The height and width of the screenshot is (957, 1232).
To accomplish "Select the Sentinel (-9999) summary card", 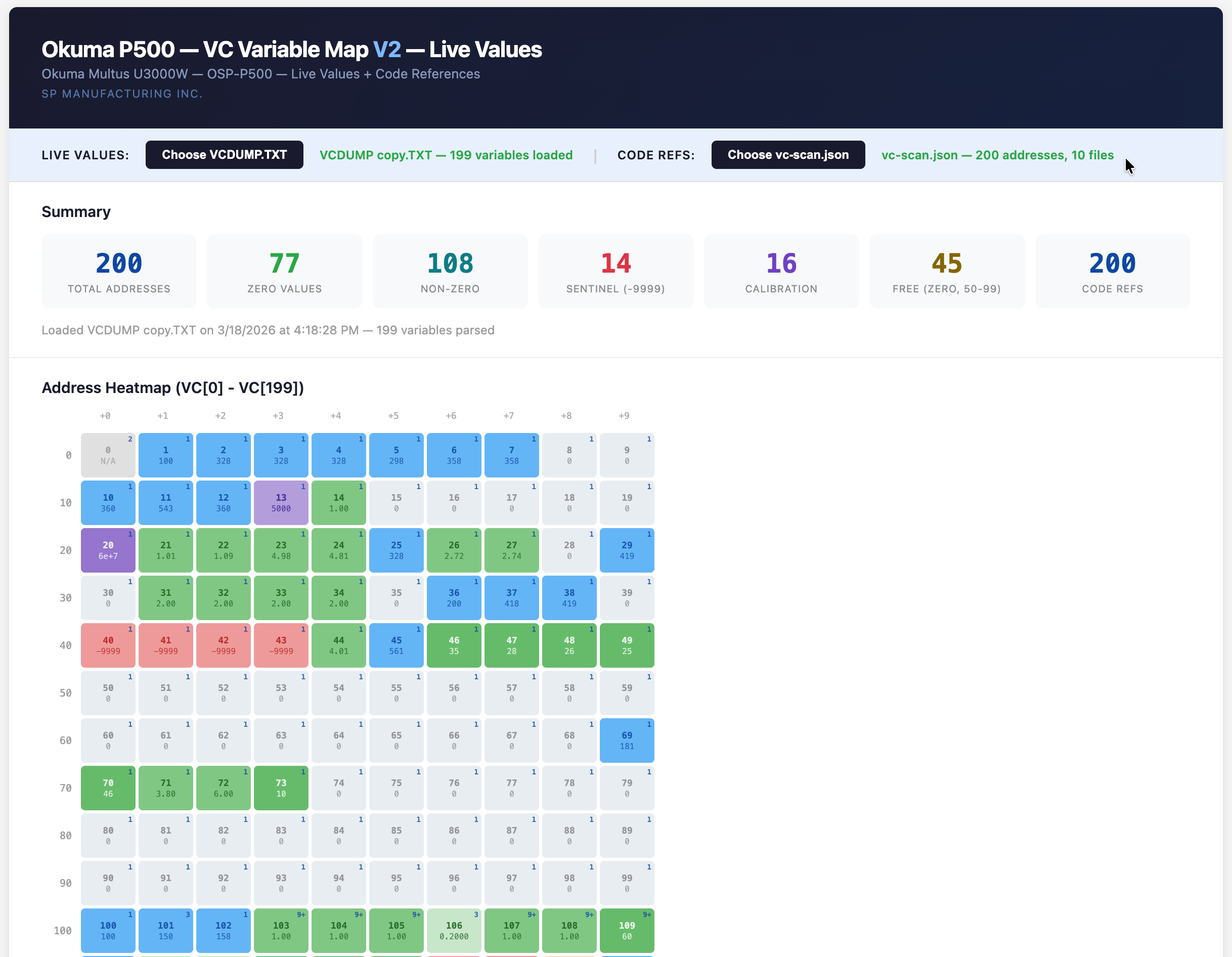I will point(615,272).
